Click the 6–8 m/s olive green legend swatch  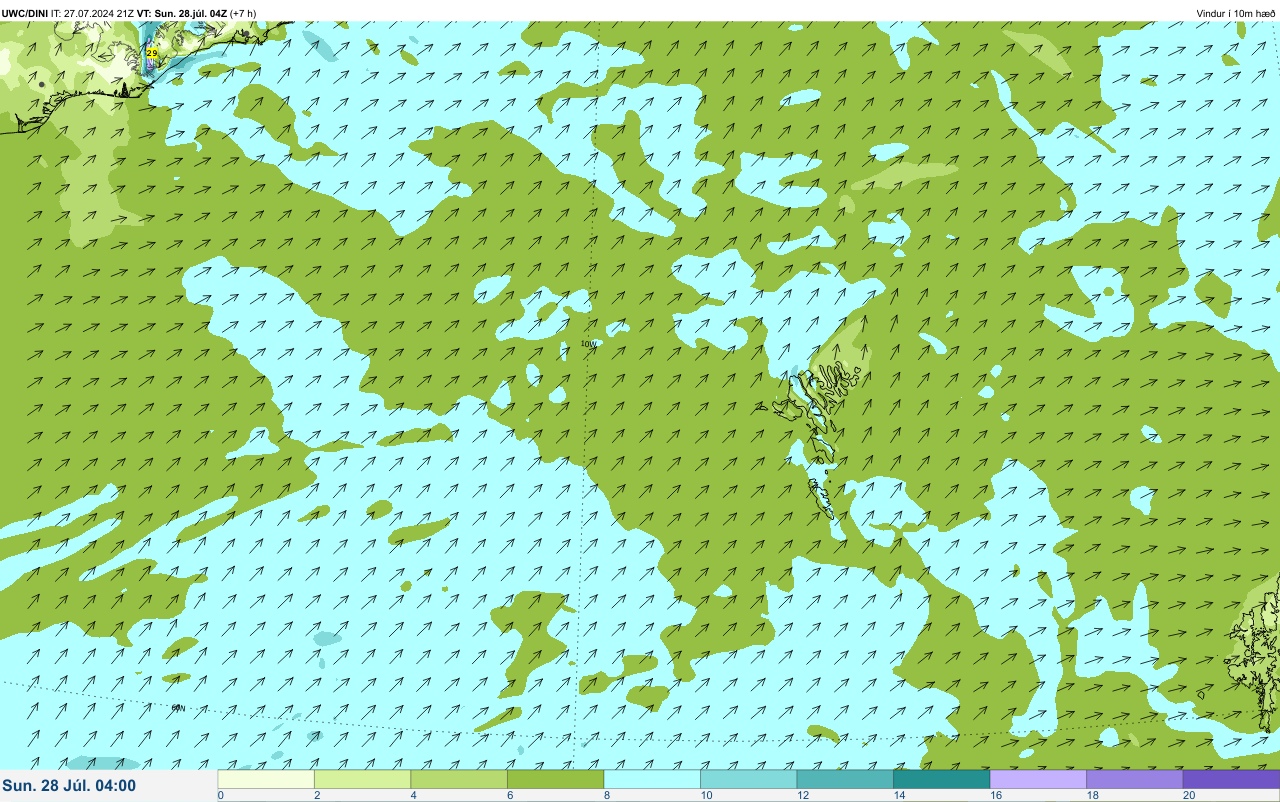pyautogui.click(x=555, y=779)
